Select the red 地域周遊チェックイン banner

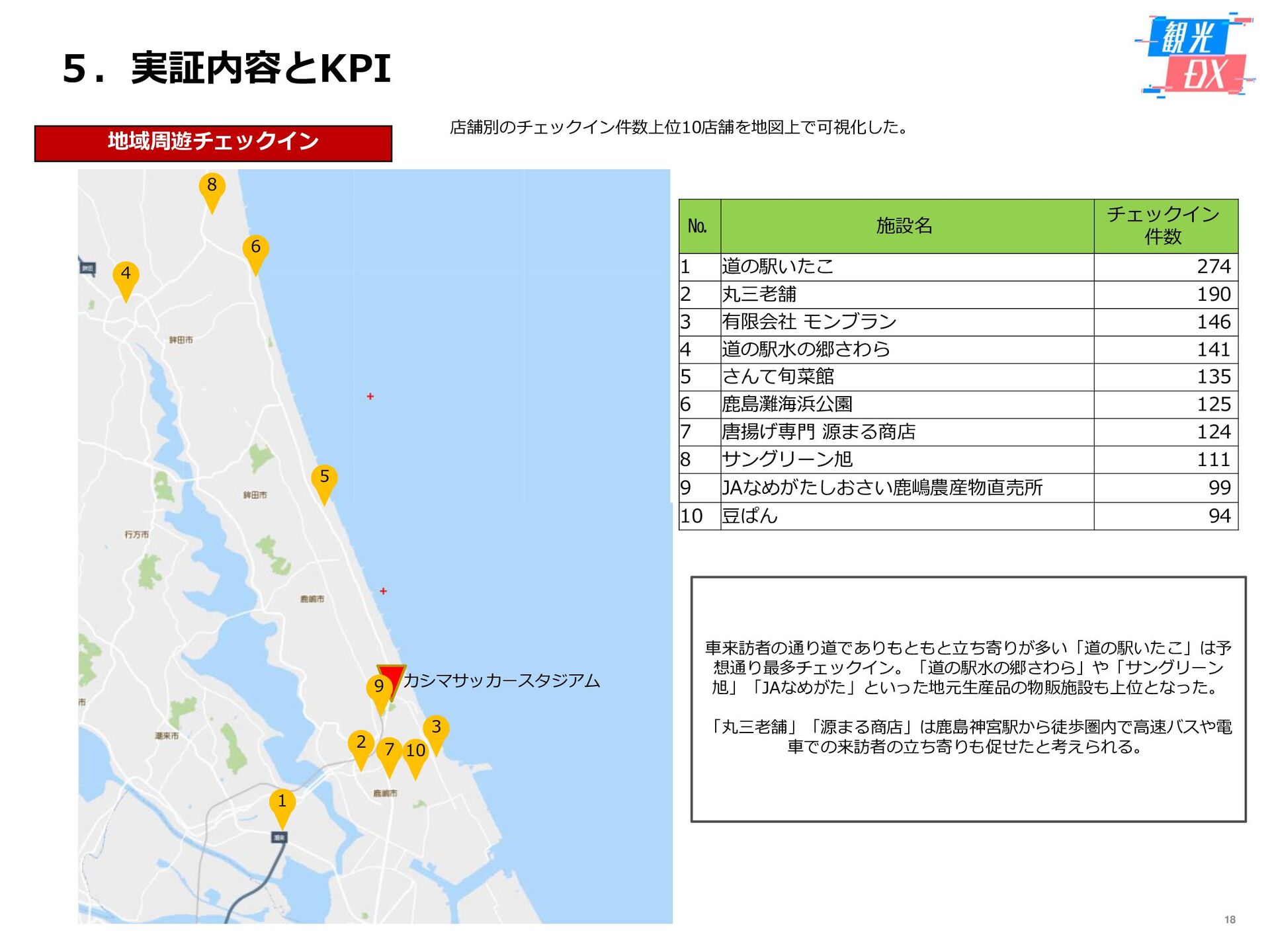click(213, 143)
